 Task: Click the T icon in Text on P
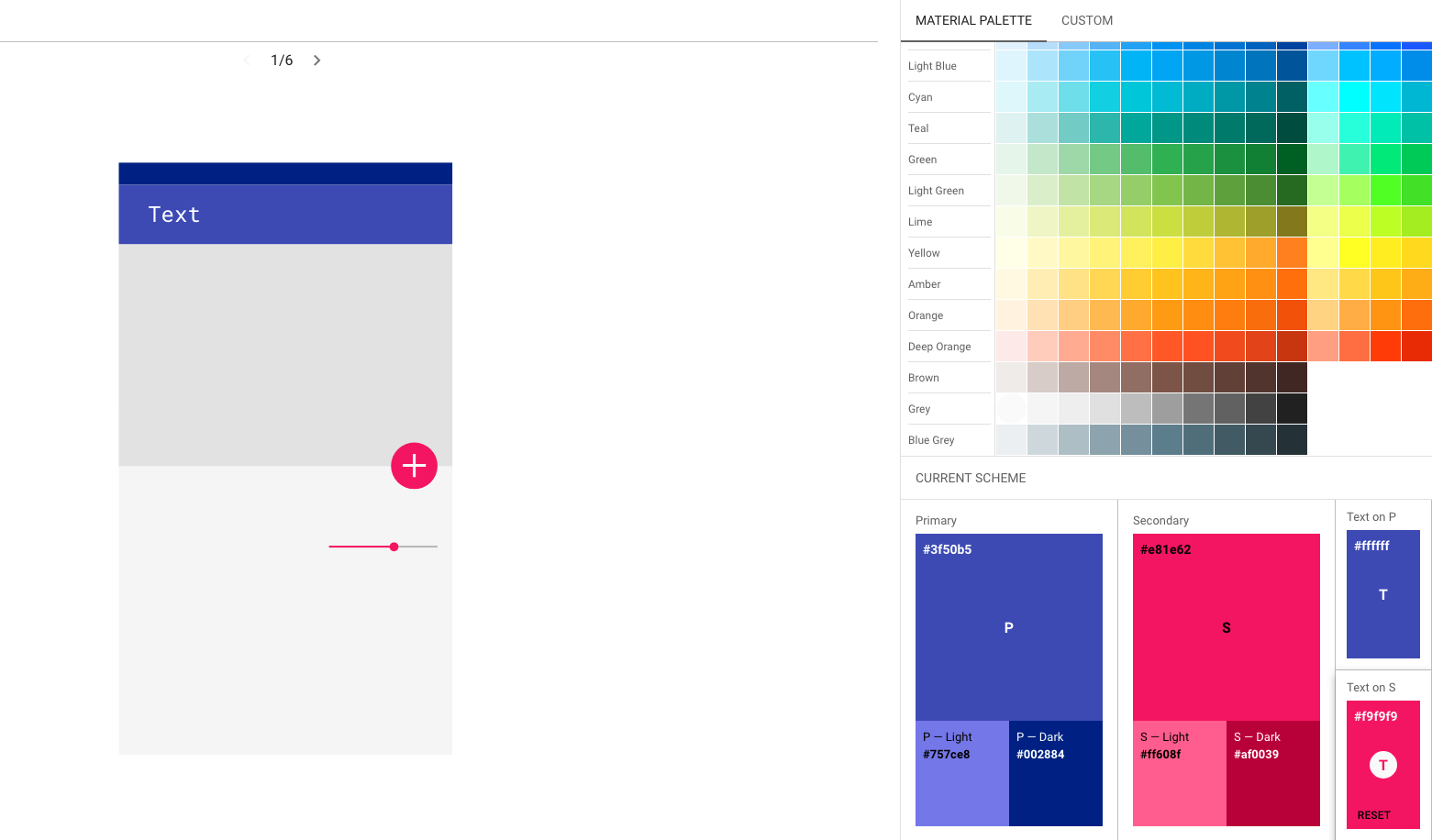1382,594
